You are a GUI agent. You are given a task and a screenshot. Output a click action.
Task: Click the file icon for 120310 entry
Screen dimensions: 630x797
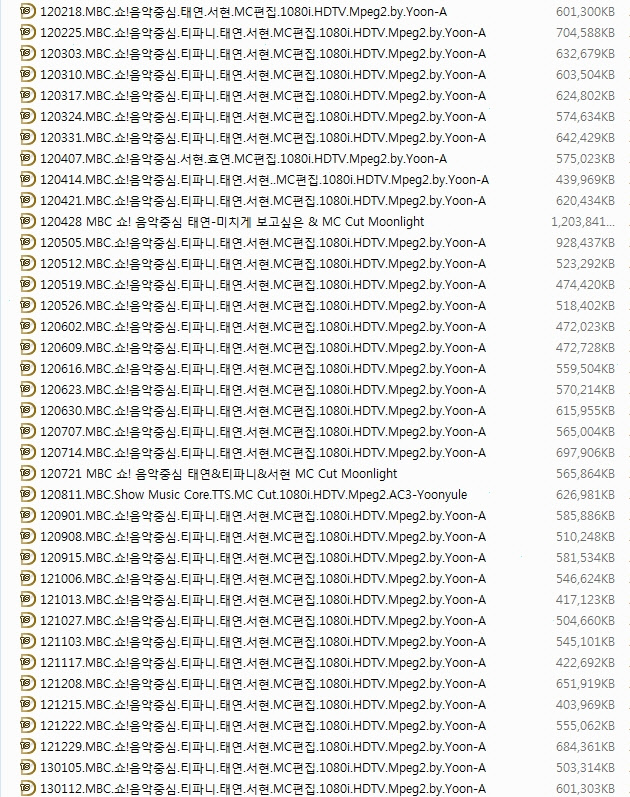tap(28, 74)
